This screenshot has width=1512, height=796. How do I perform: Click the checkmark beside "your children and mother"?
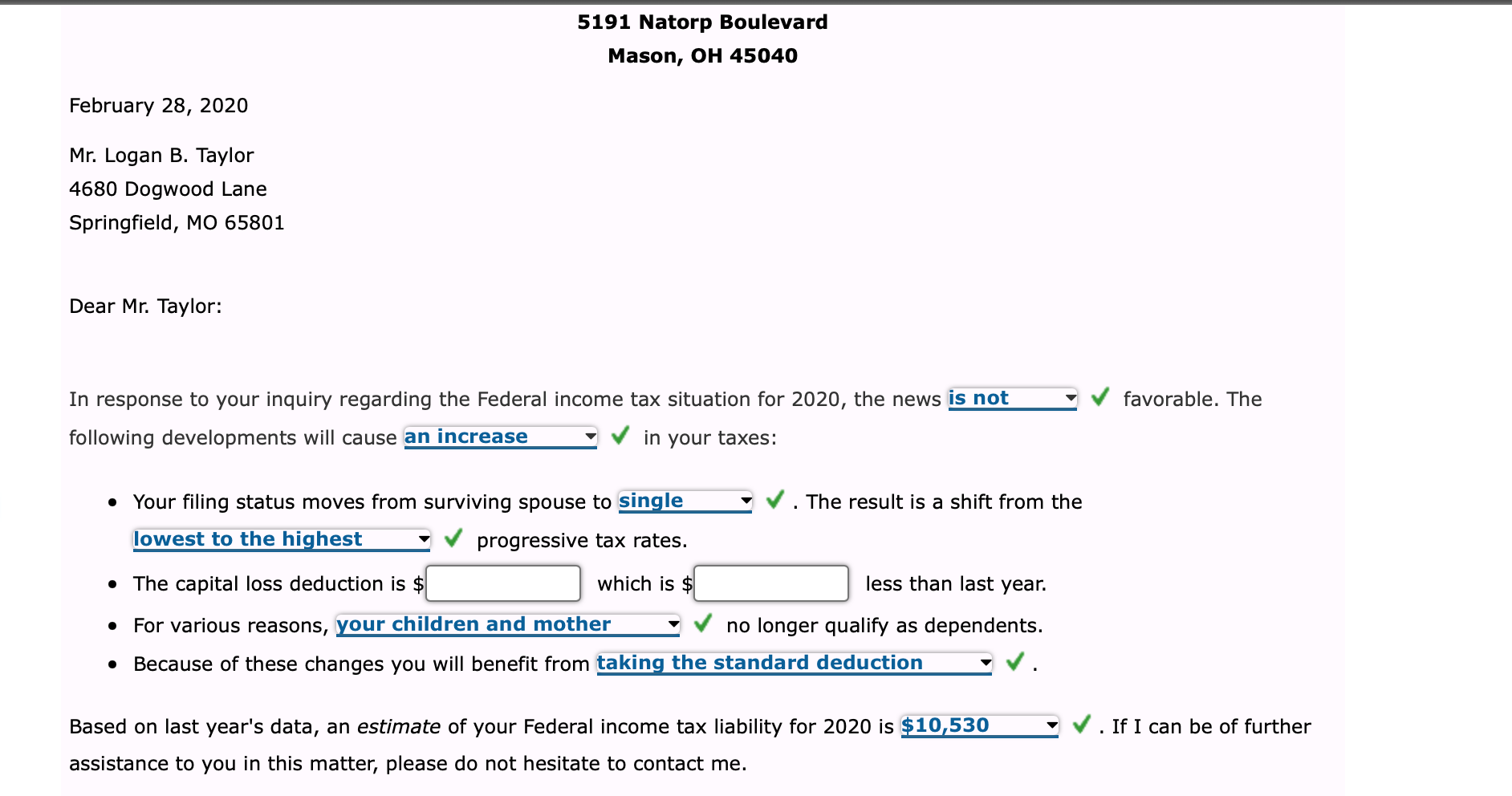pos(703,623)
